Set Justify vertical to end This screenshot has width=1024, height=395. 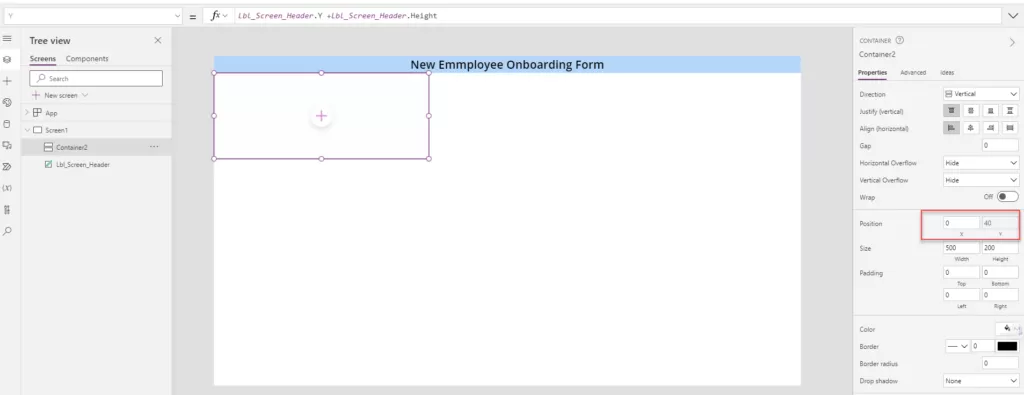[991, 111]
